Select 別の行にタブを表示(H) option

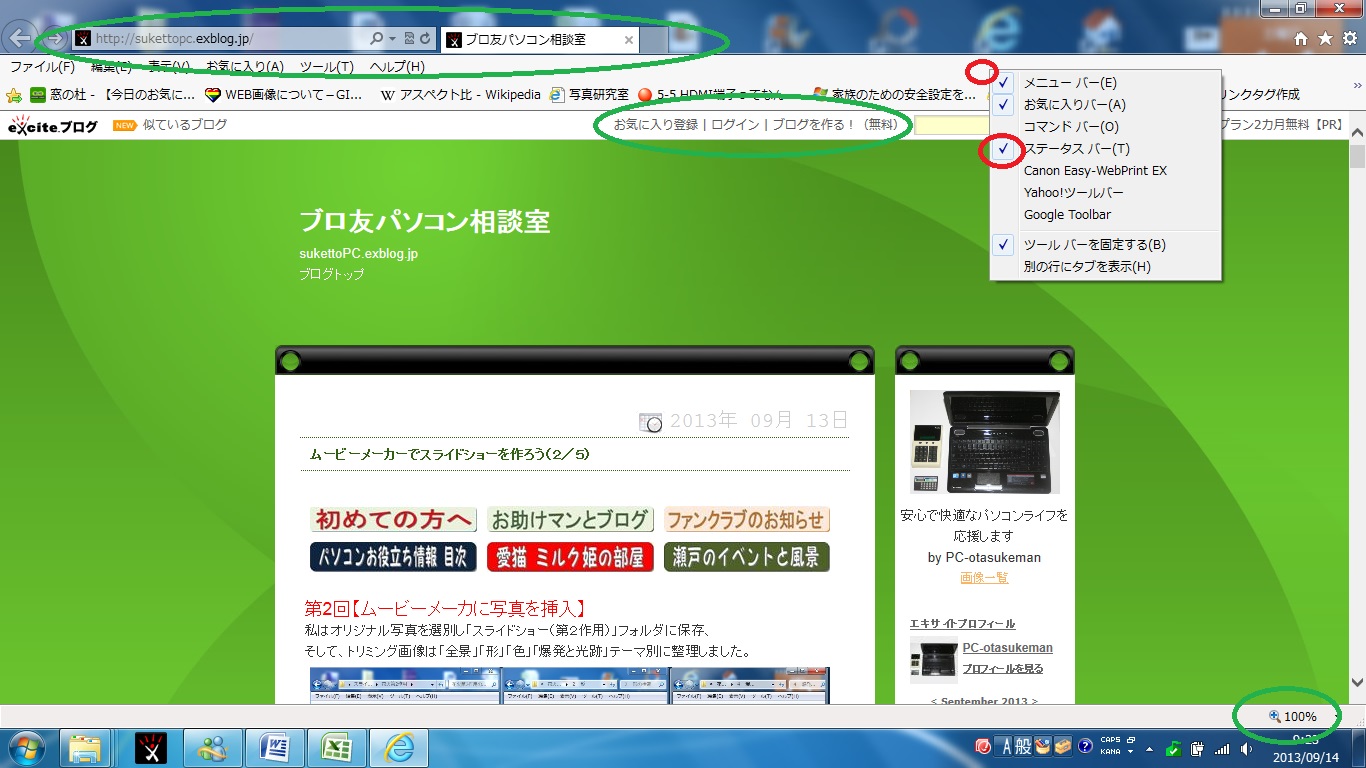pos(1105,267)
